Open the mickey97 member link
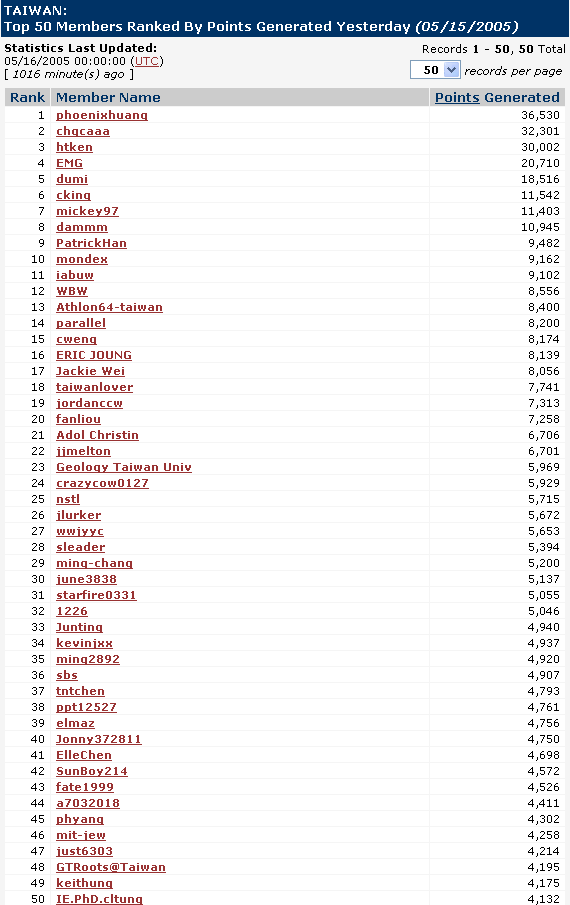Viewport: 570px width, 905px height. coord(87,211)
